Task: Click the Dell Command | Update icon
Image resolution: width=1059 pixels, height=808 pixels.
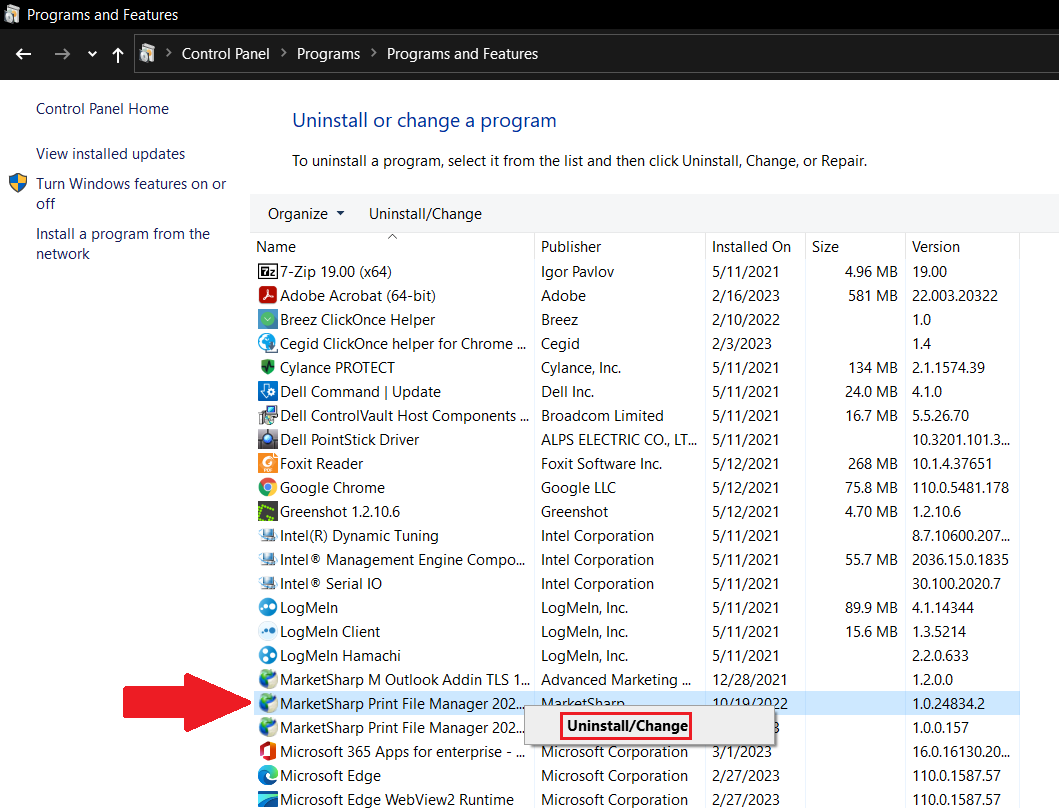Action: coord(268,391)
